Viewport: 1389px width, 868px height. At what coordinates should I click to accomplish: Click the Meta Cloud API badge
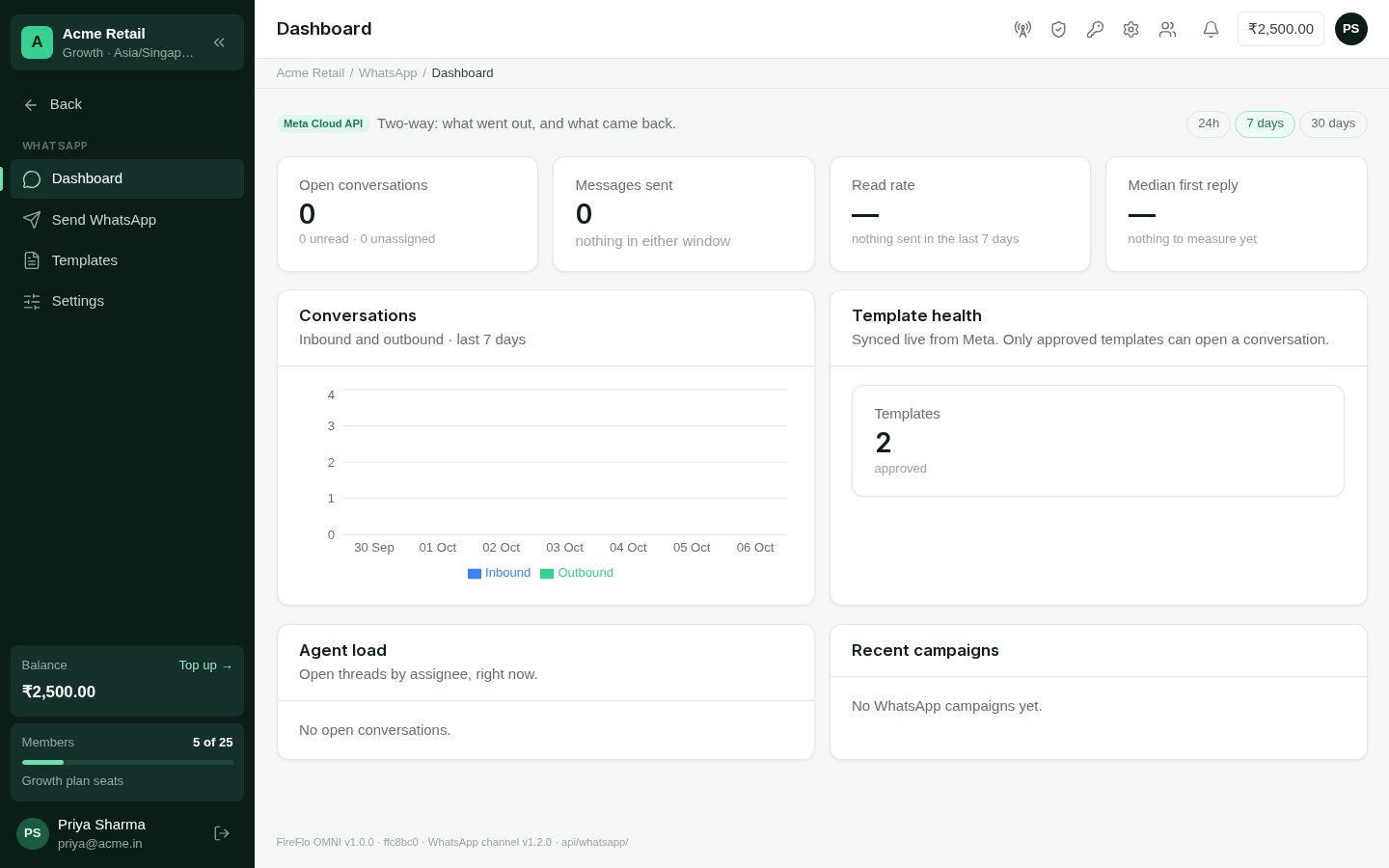[x=323, y=123]
